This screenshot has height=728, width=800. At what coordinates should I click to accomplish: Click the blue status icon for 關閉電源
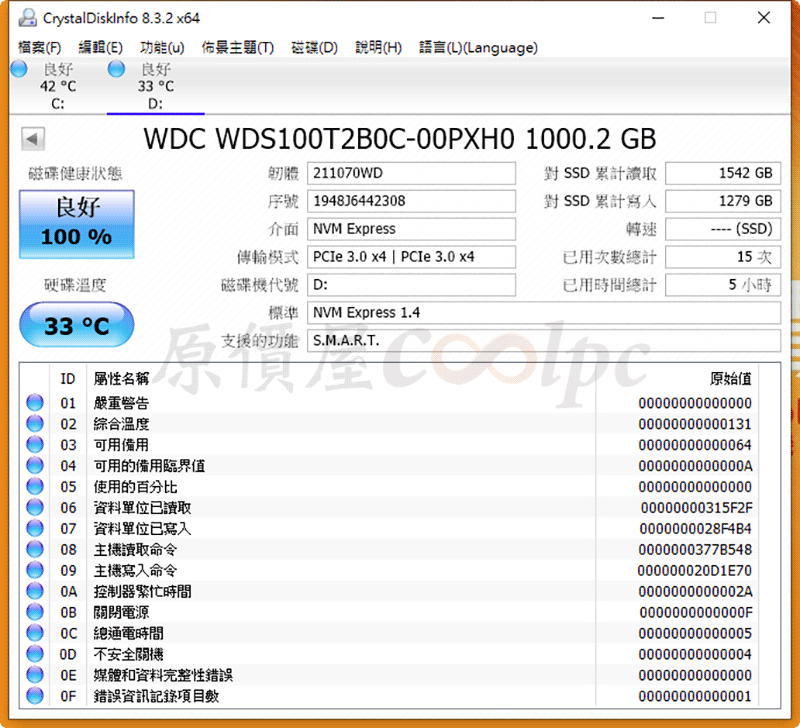pyautogui.click(x=35, y=611)
